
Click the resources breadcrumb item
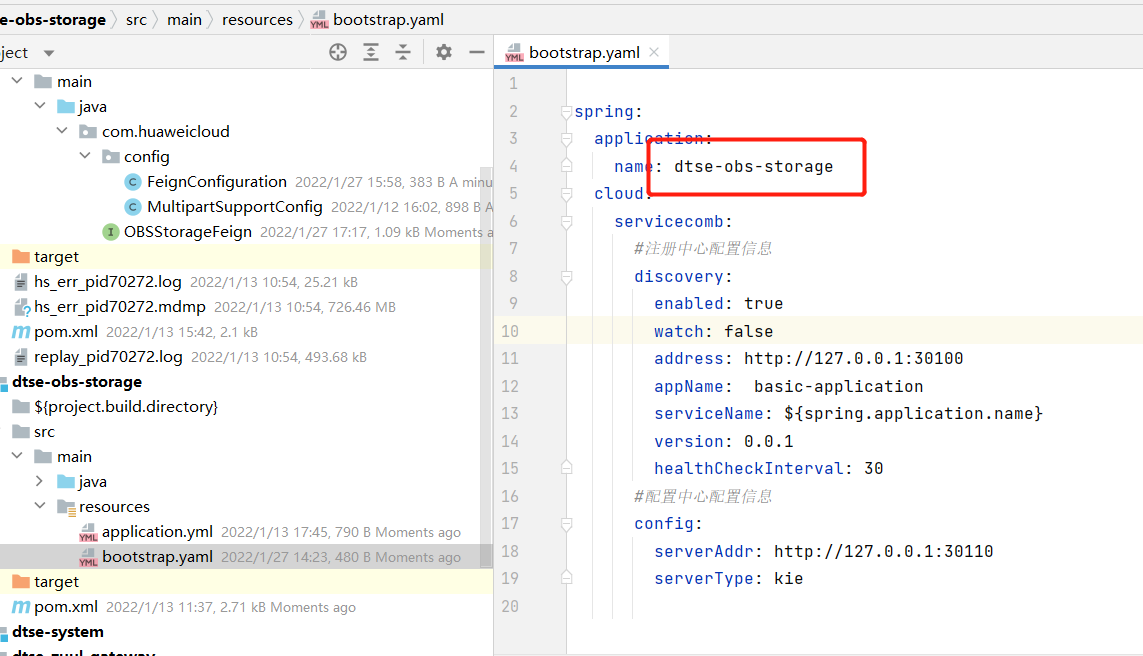pyautogui.click(x=257, y=20)
